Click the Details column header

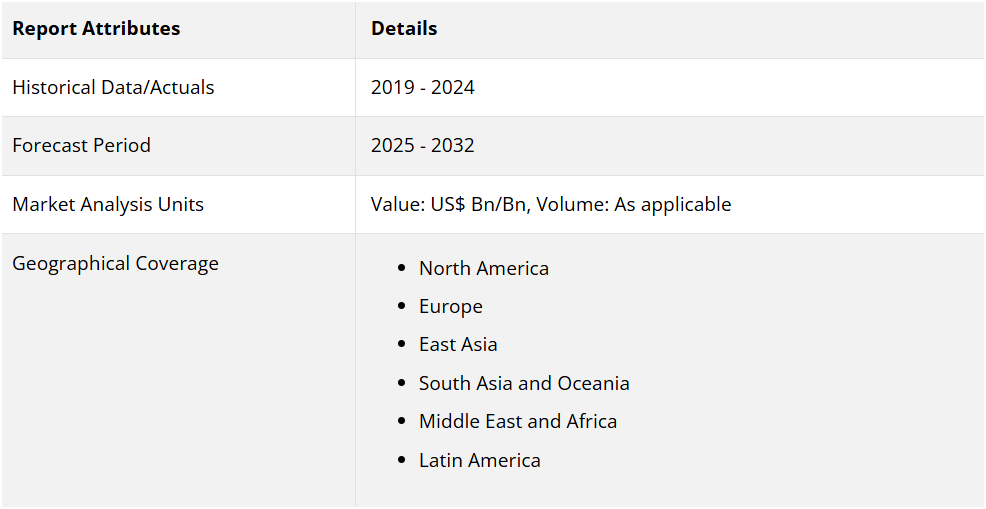coord(404,28)
